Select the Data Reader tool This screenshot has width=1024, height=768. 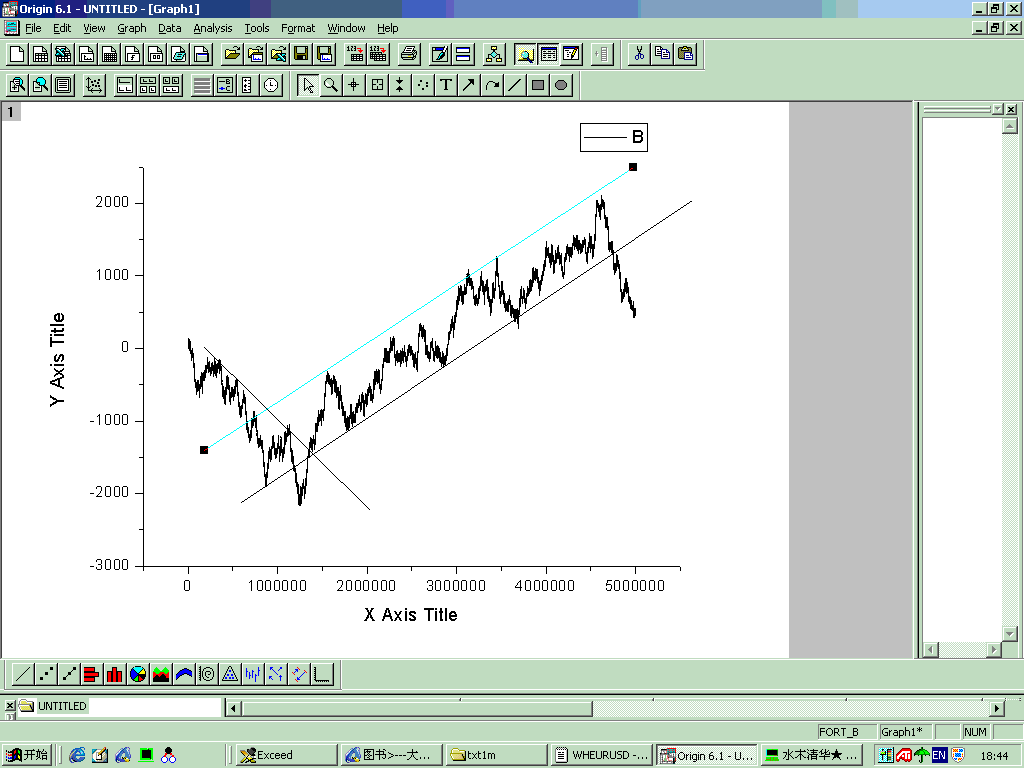tap(377, 85)
